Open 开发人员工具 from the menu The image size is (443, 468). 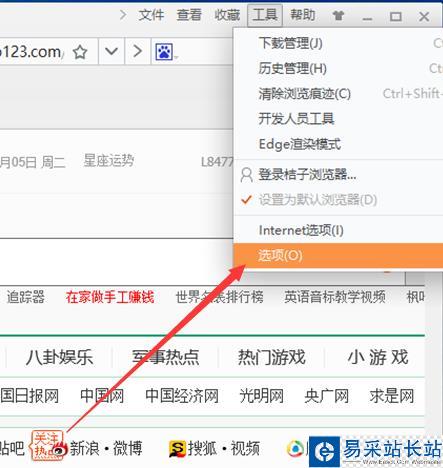pos(338,119)
